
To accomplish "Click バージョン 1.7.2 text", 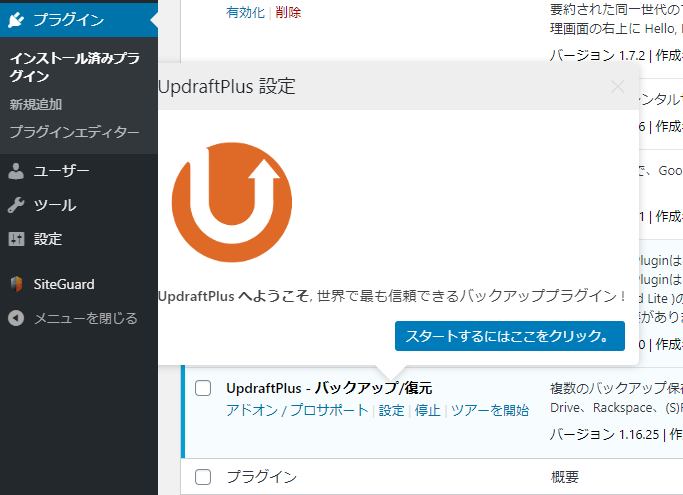I will click(597, 55).
